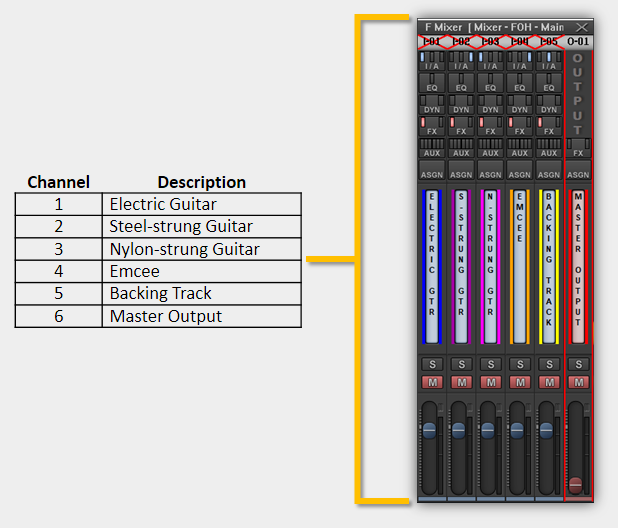Open DYN section on Backing Track channel
The image size is (618, 528).
(x=548, y=109)
